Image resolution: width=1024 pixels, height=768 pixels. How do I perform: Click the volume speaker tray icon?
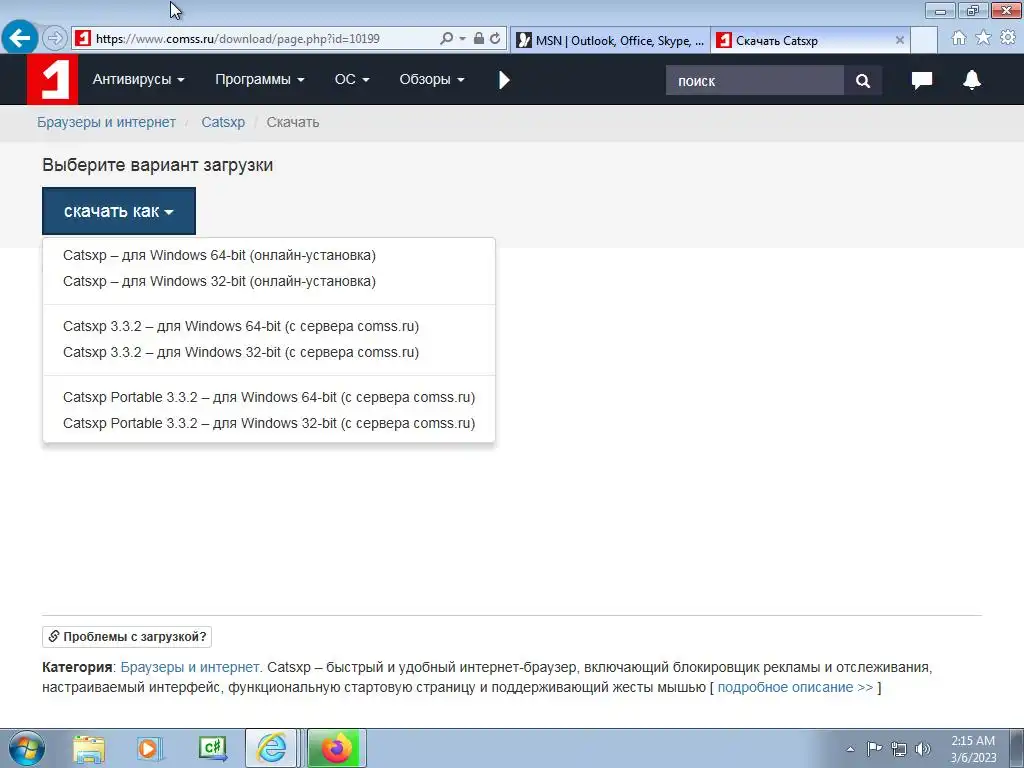(x=923, y=749)
